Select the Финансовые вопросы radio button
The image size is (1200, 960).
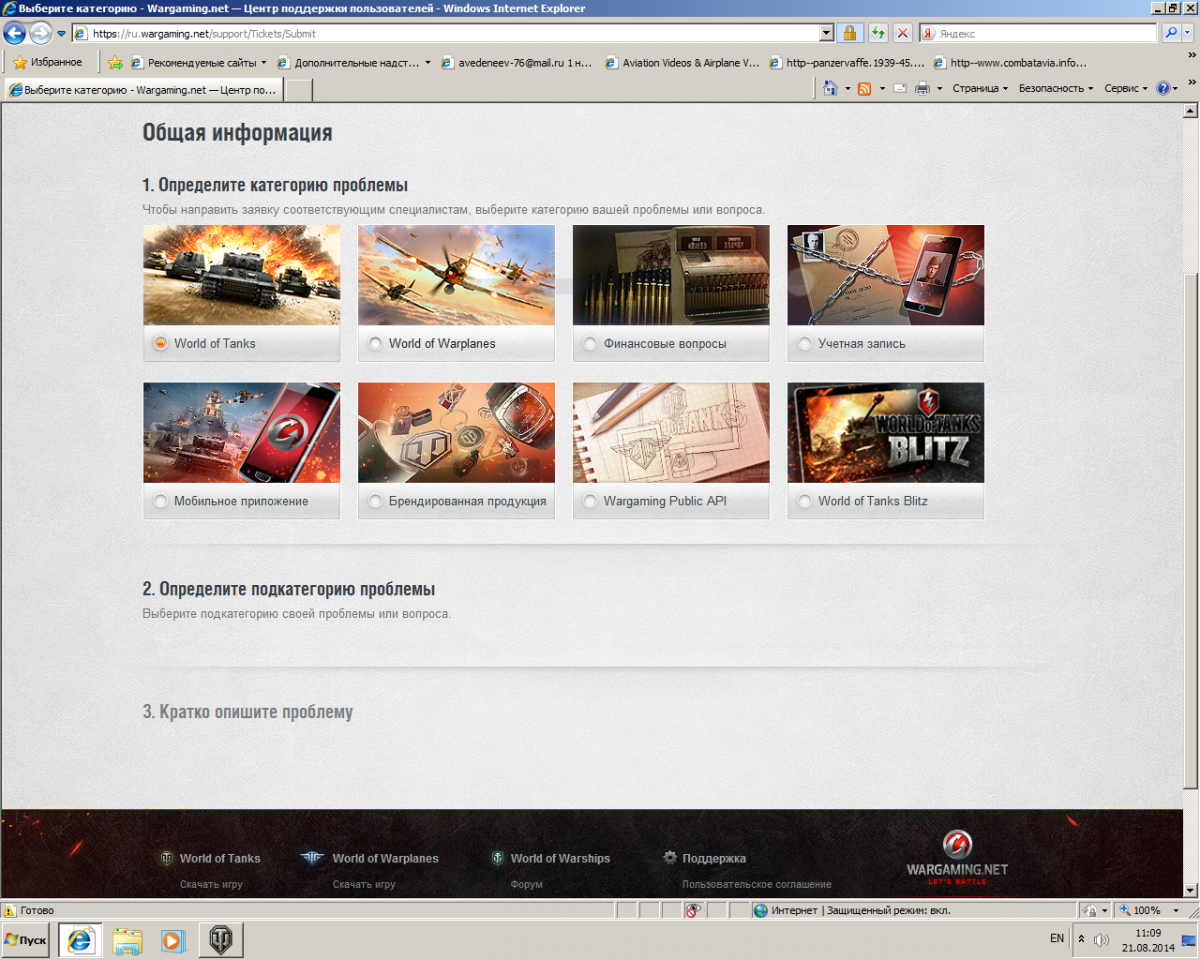[x=590, y=343]
